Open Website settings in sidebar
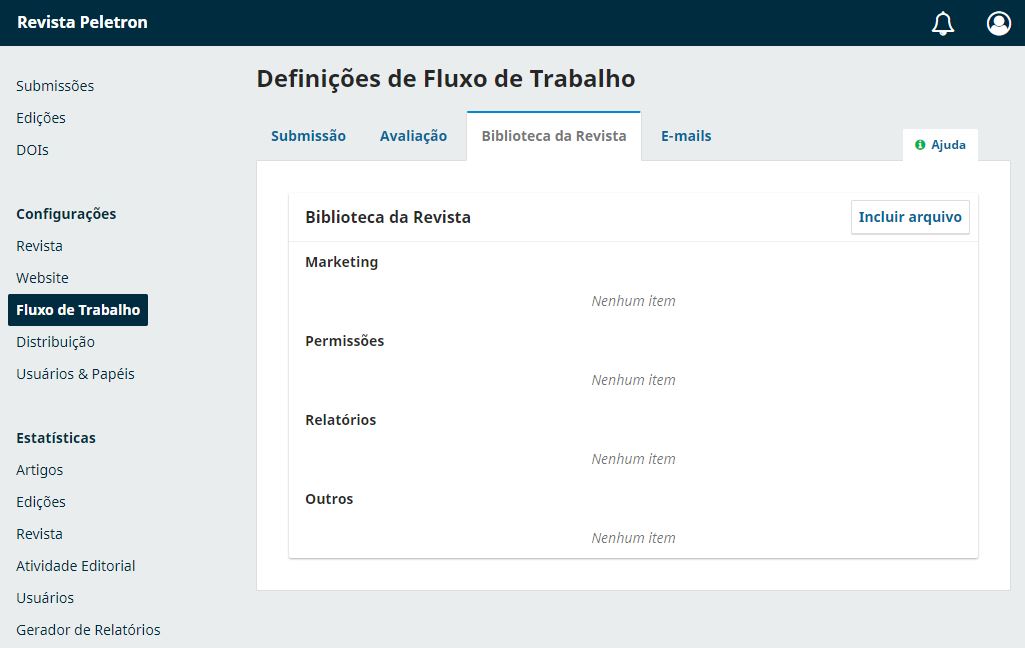This screenshot has height=648, width=1025. (42, 277)
